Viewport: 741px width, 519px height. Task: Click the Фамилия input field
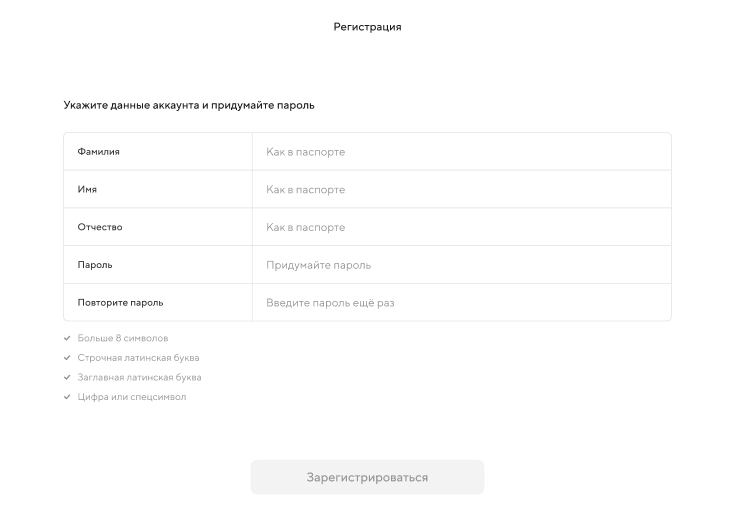pyautogui.click(x=460, y=152)
